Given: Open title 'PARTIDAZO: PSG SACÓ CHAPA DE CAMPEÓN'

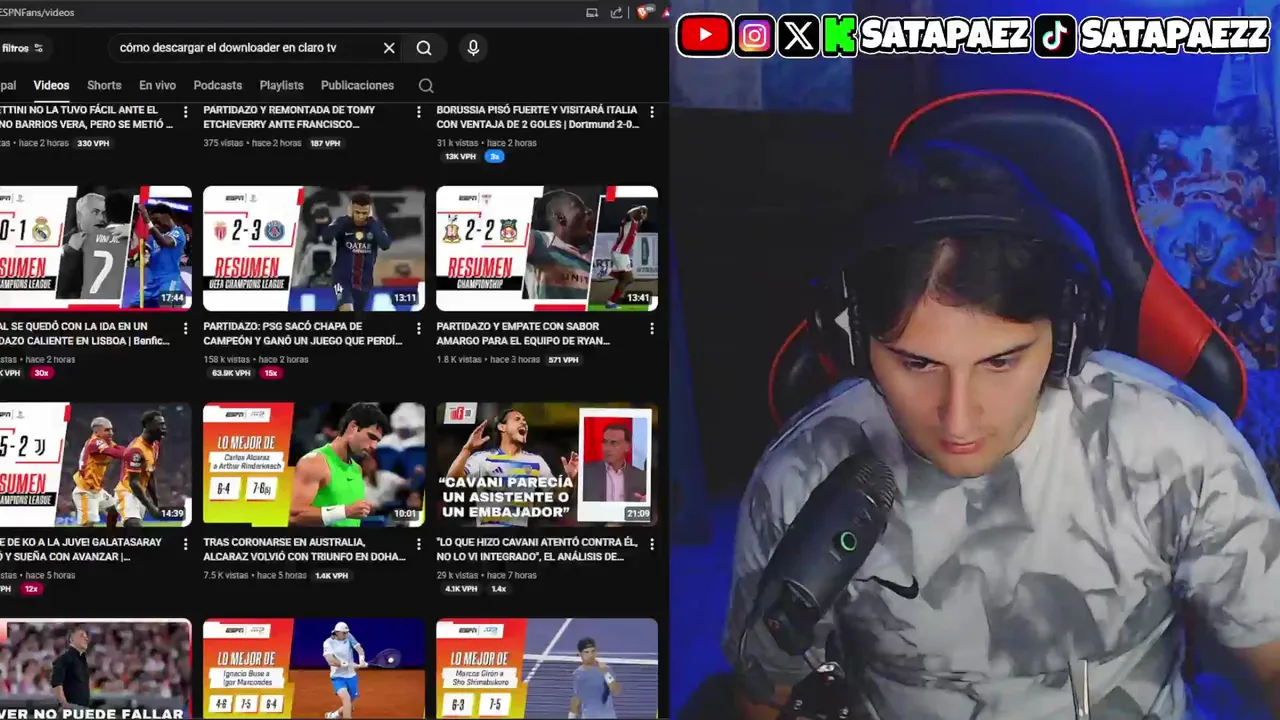Looking at the screenshot, I should [302, 333].
